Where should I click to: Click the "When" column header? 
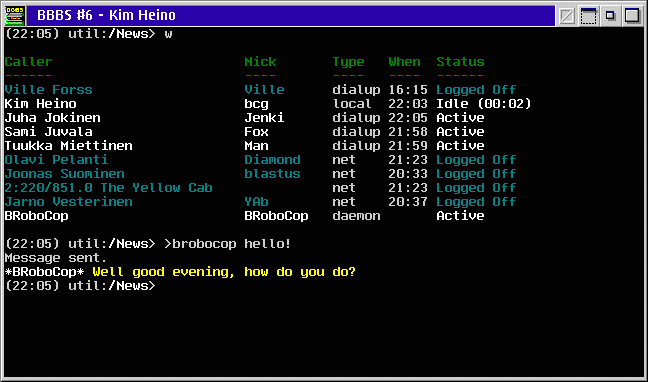coord(404,62)
